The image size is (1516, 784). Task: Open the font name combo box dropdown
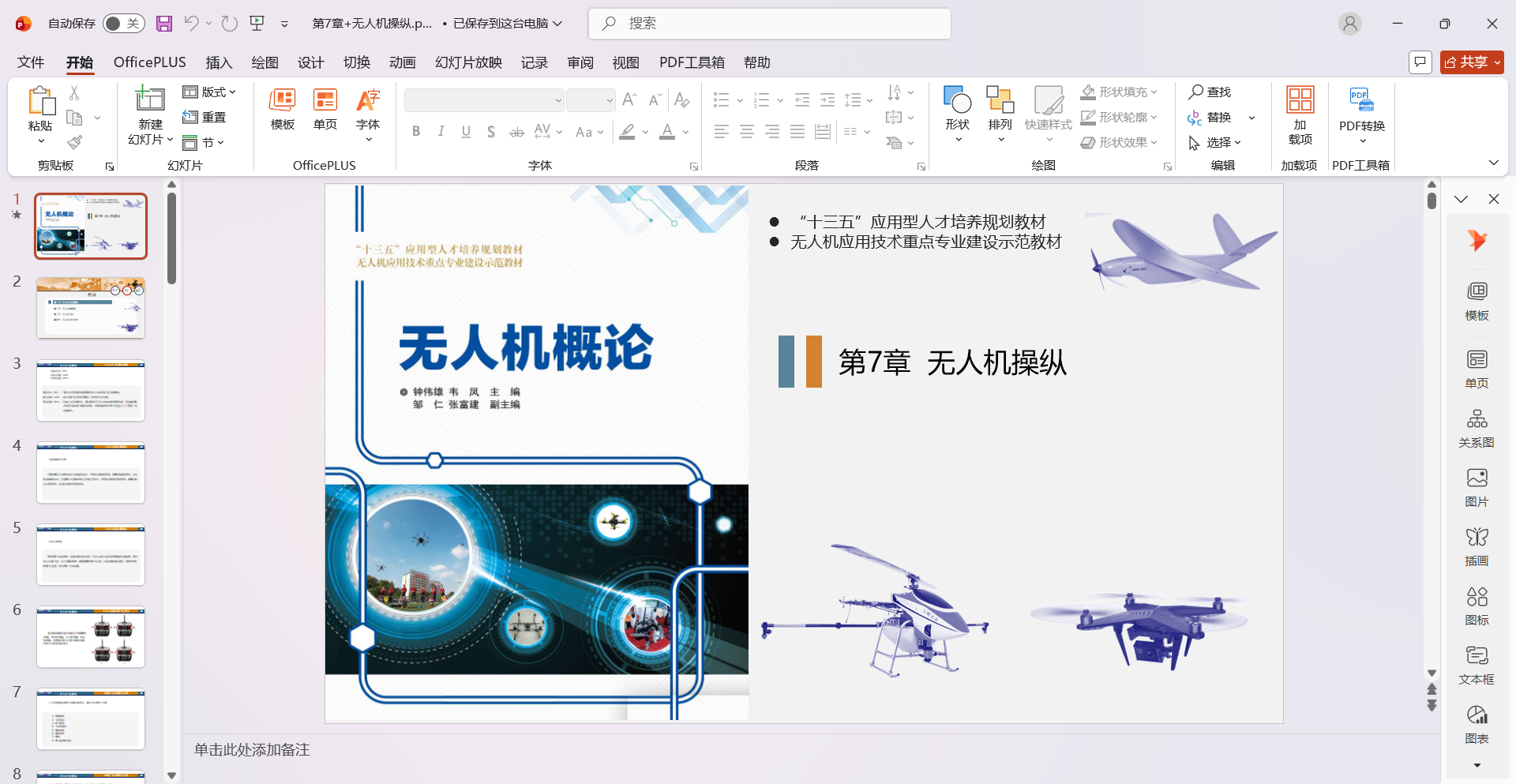(558, 100)
